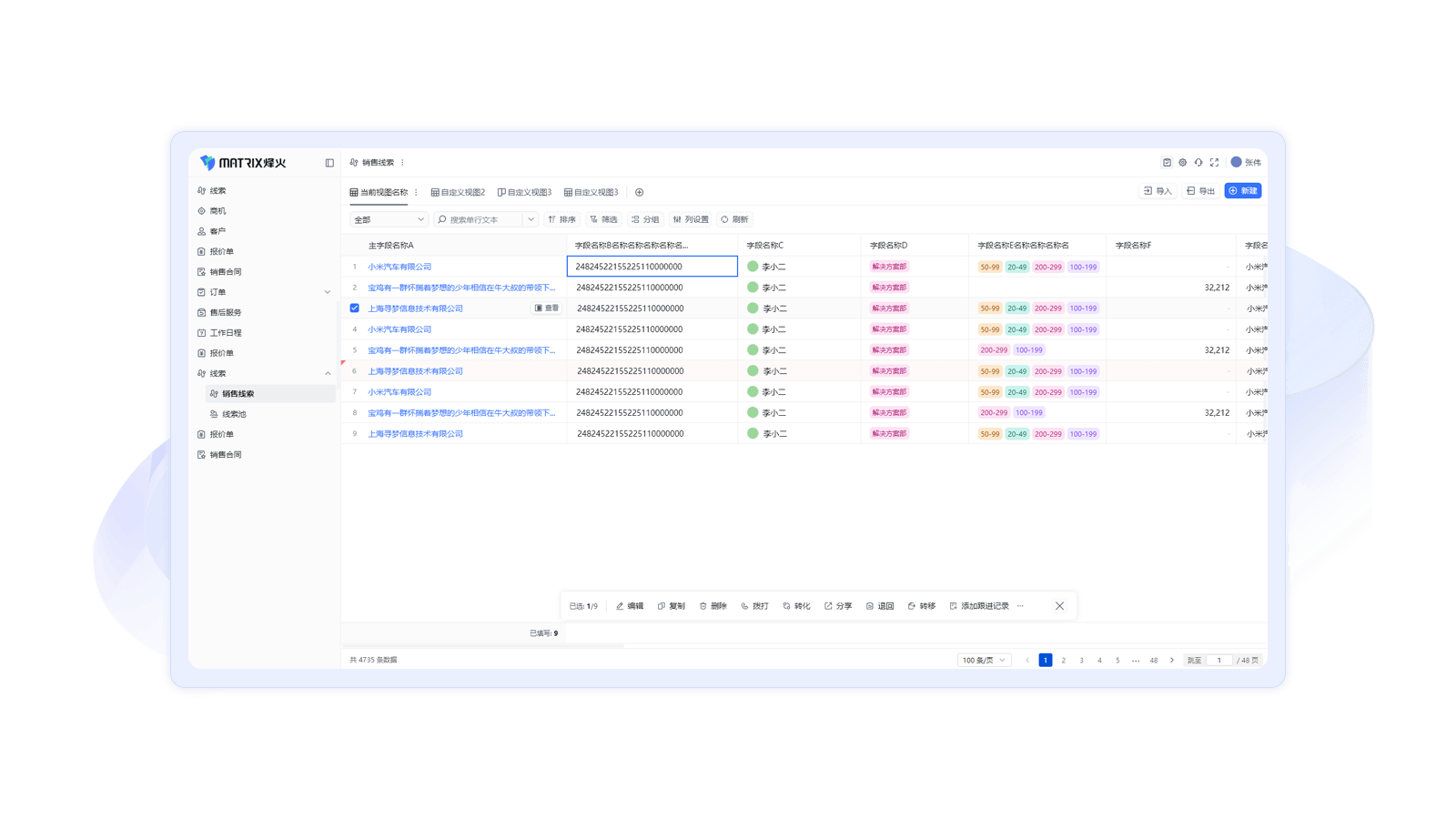Click the orange 50-99 tag in first row
Screen dimensions: 1456x819
coord(989,268)
